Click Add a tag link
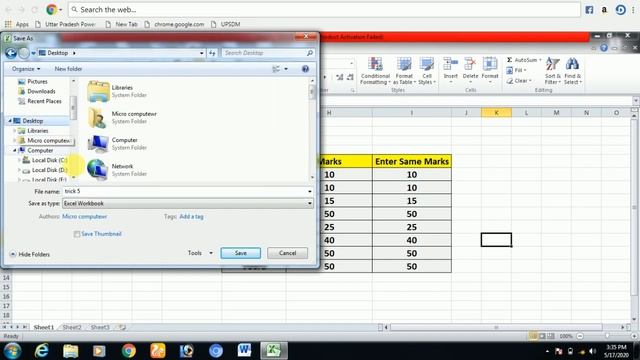Image resolution: width=640 pixels, height=360 pixels. pos(191,217)
